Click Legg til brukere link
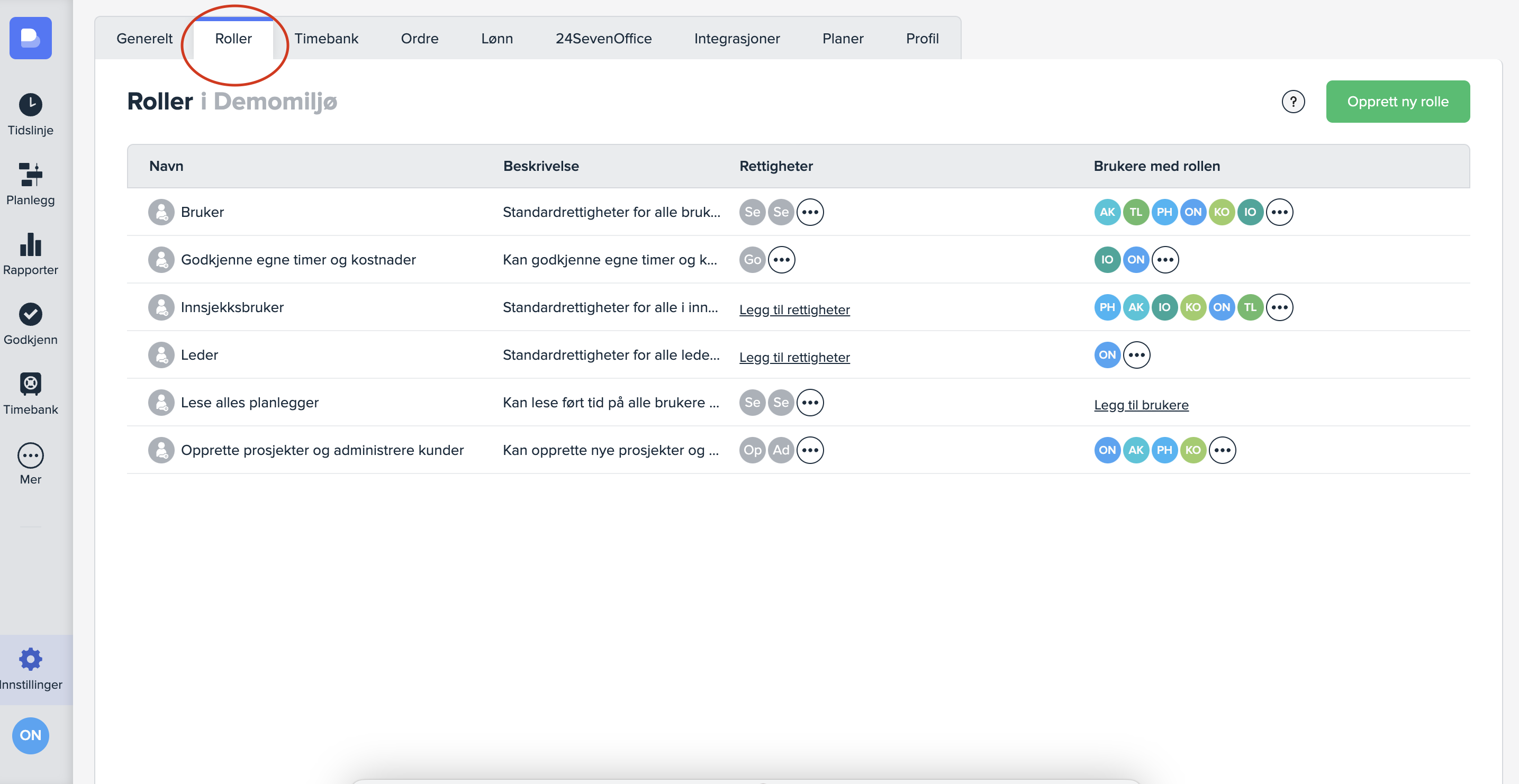1519x784 pixels. pyautogui.click(x=1141, y=405)
